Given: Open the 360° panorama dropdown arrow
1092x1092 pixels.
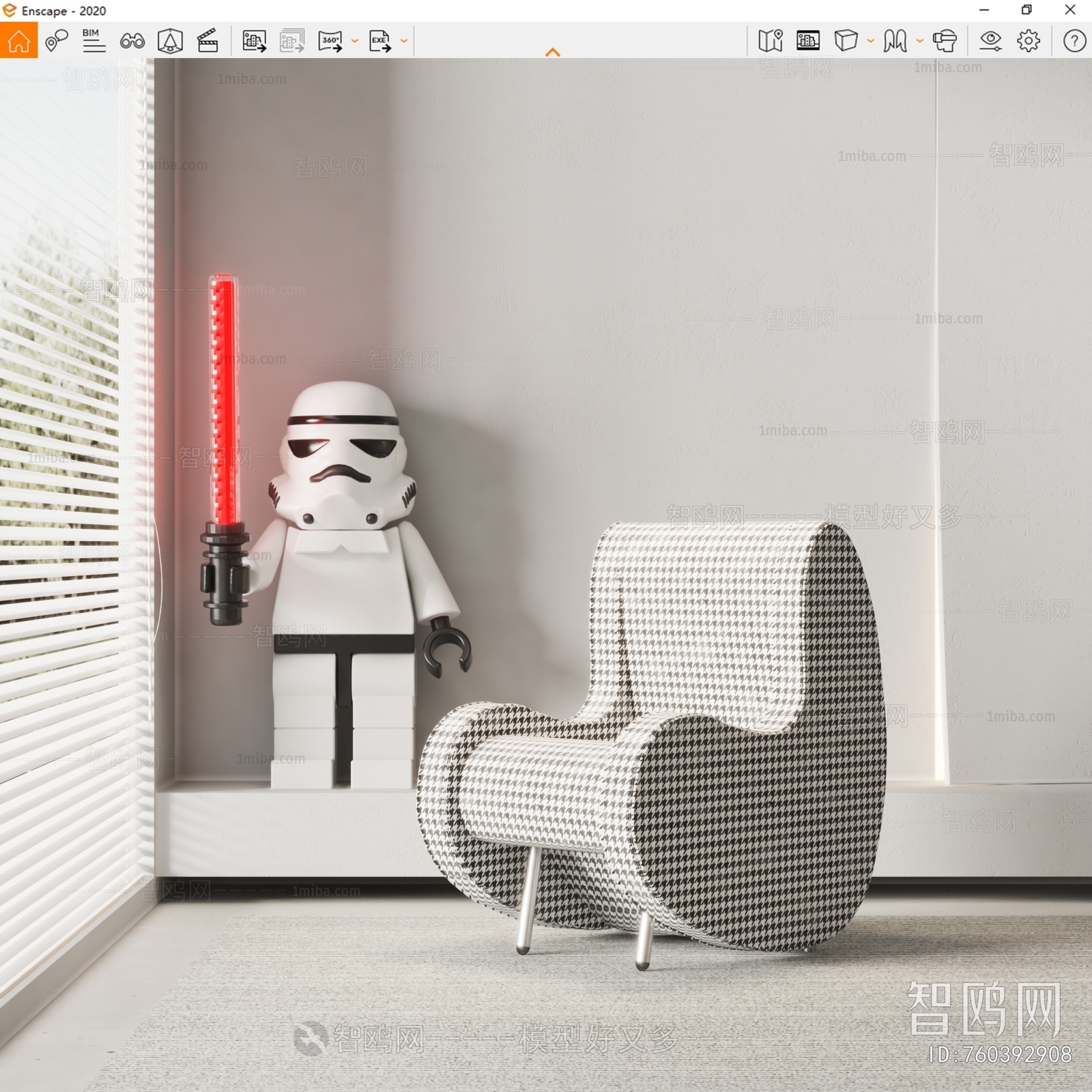Looking at the screenshot, I should [x=355, y=41].
